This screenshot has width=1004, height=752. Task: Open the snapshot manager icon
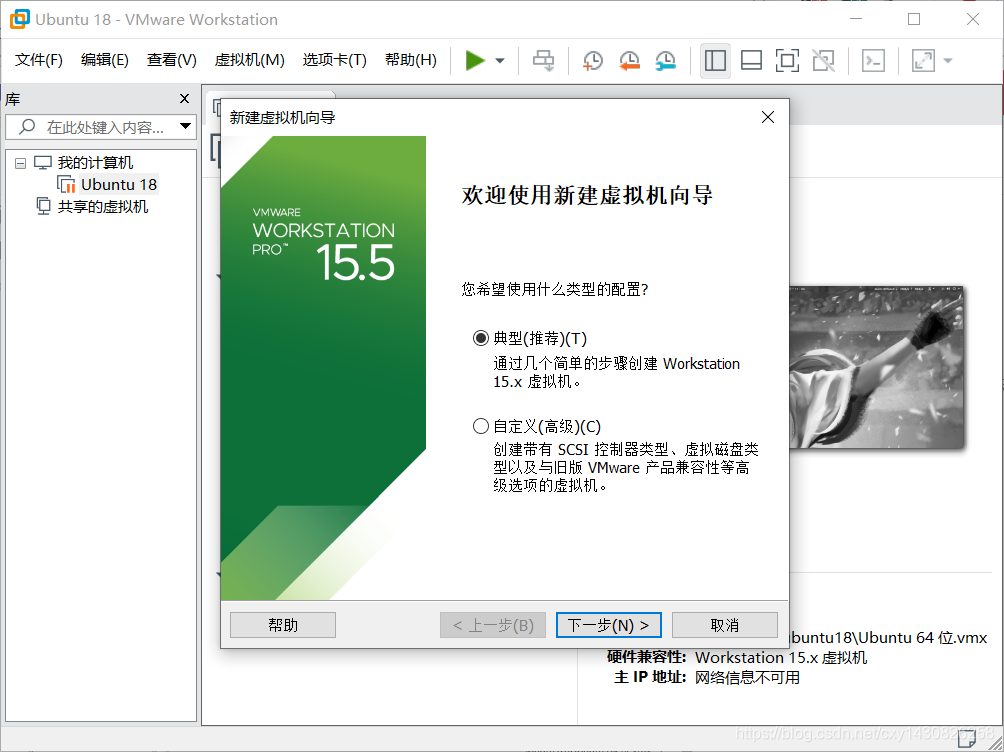pyautogui.click(x=666, y=61)
